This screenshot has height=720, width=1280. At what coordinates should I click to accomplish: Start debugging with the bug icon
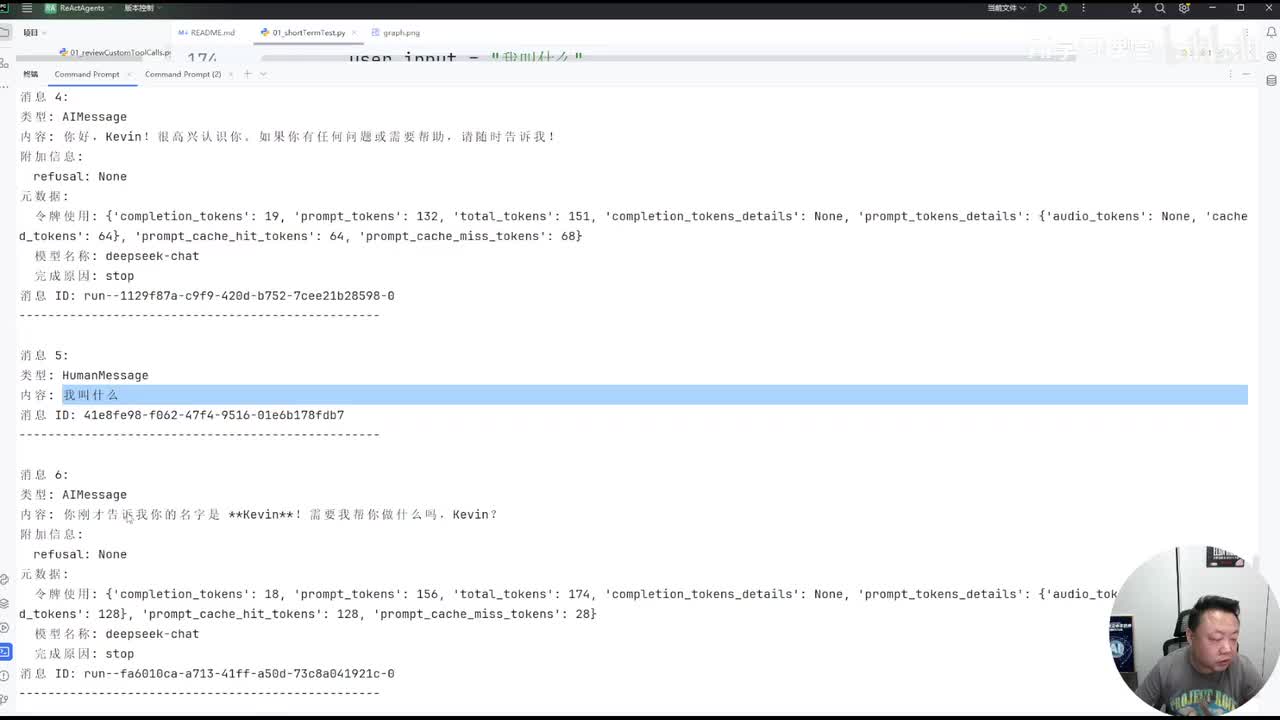tap(1062, 8)
